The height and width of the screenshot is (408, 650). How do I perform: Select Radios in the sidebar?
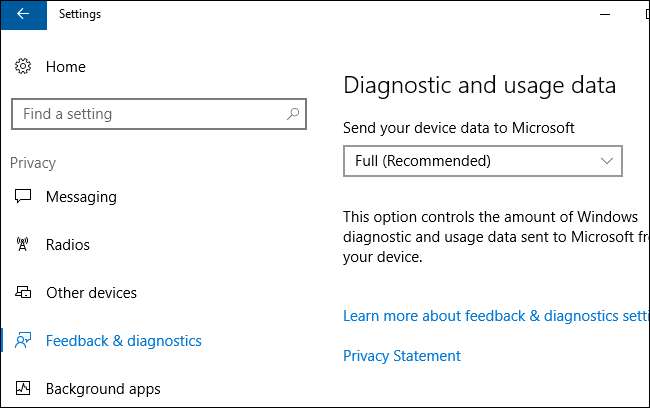pos(68,245)
